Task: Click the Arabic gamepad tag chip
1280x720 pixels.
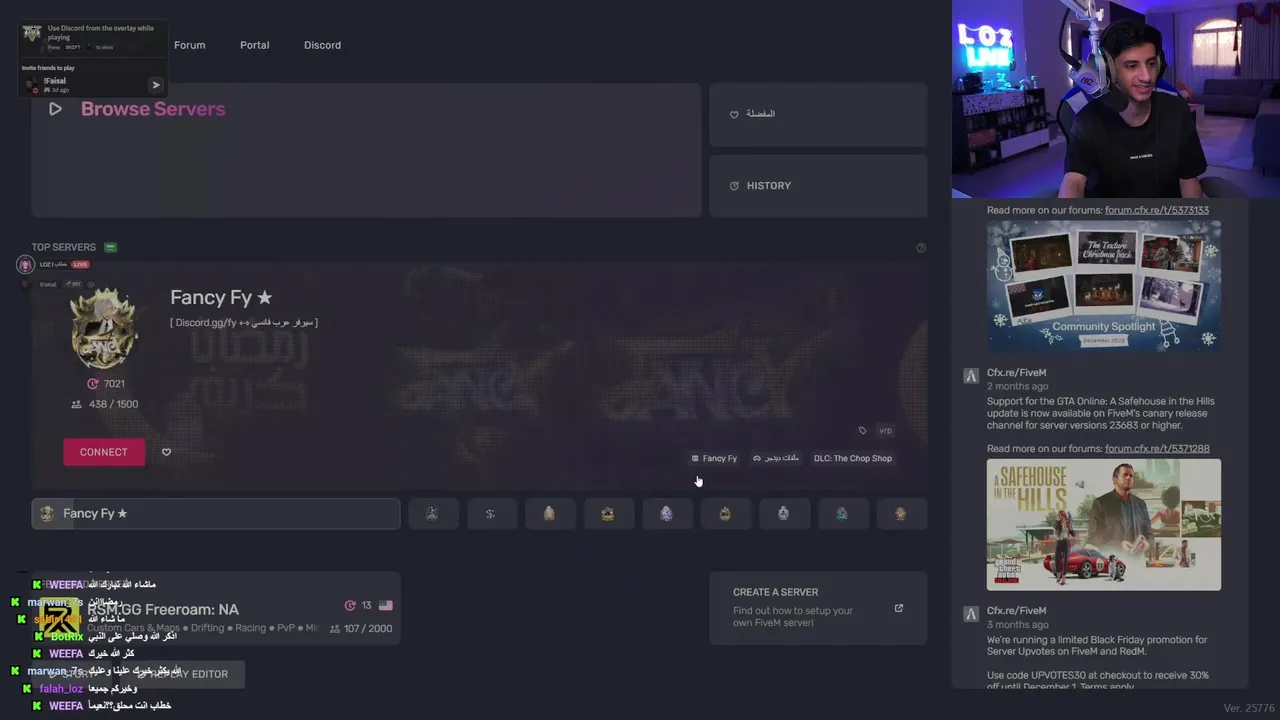Action: (x=776, y=458)
